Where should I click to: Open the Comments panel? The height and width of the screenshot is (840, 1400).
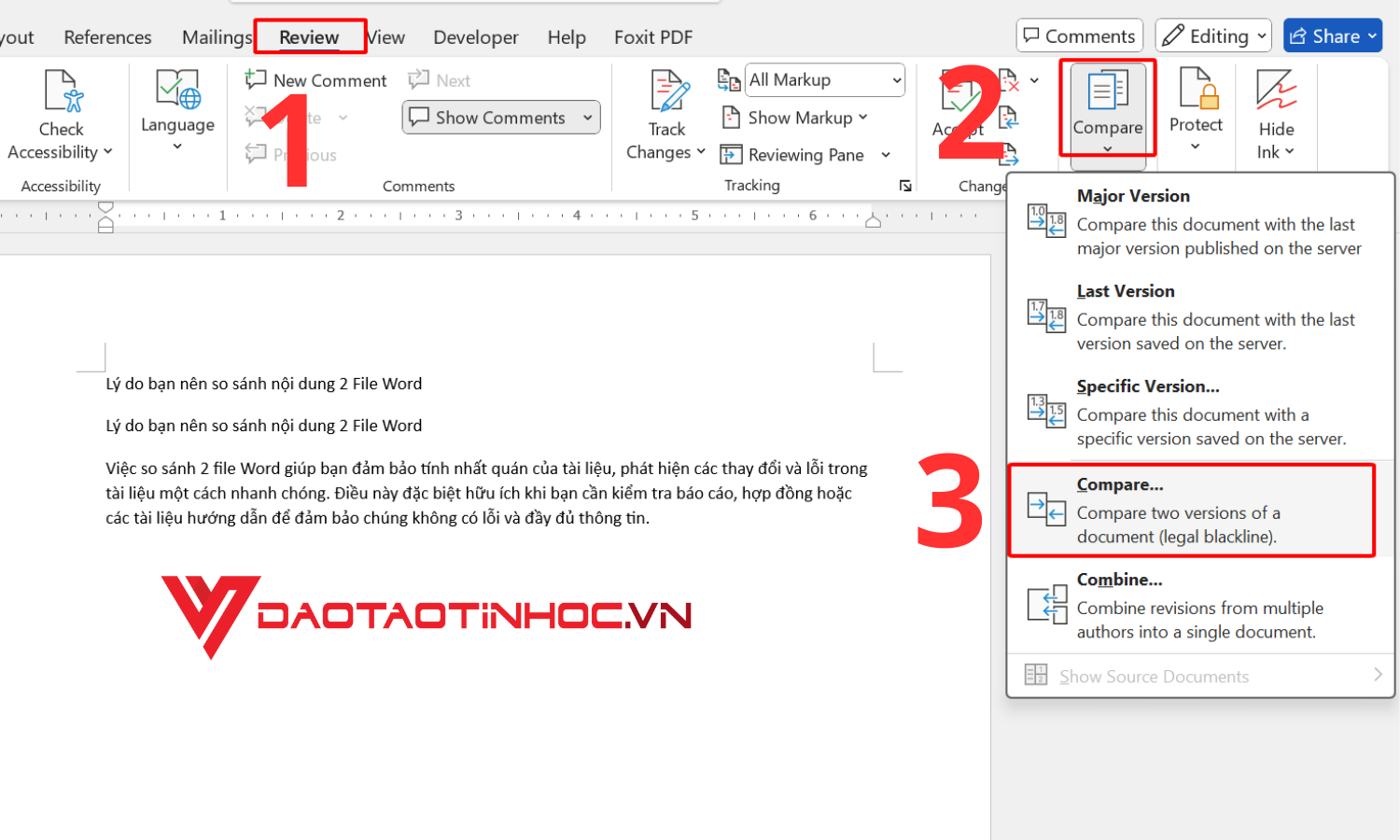coord(1079,35)
